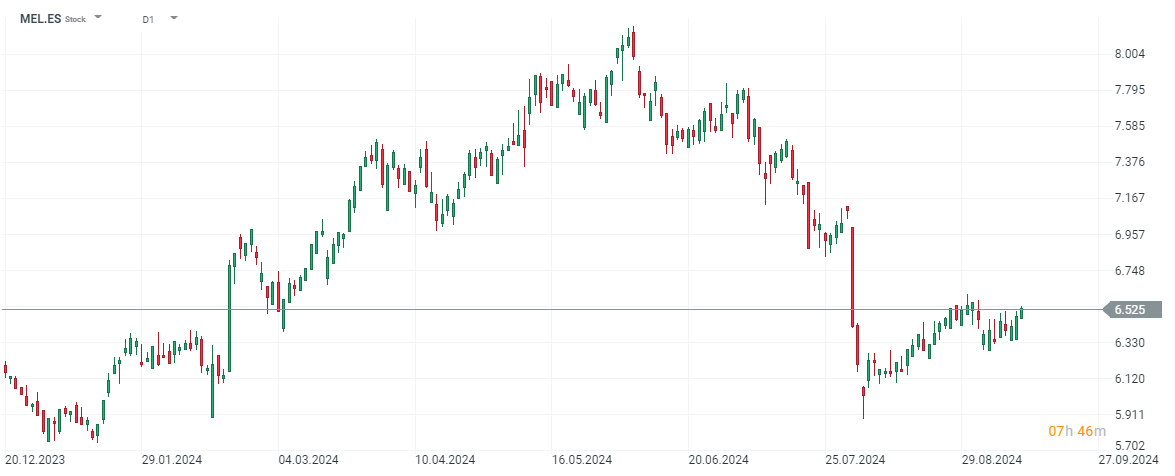
Task: Click the 8.004 price axis label
Action: pos(1129,54)
